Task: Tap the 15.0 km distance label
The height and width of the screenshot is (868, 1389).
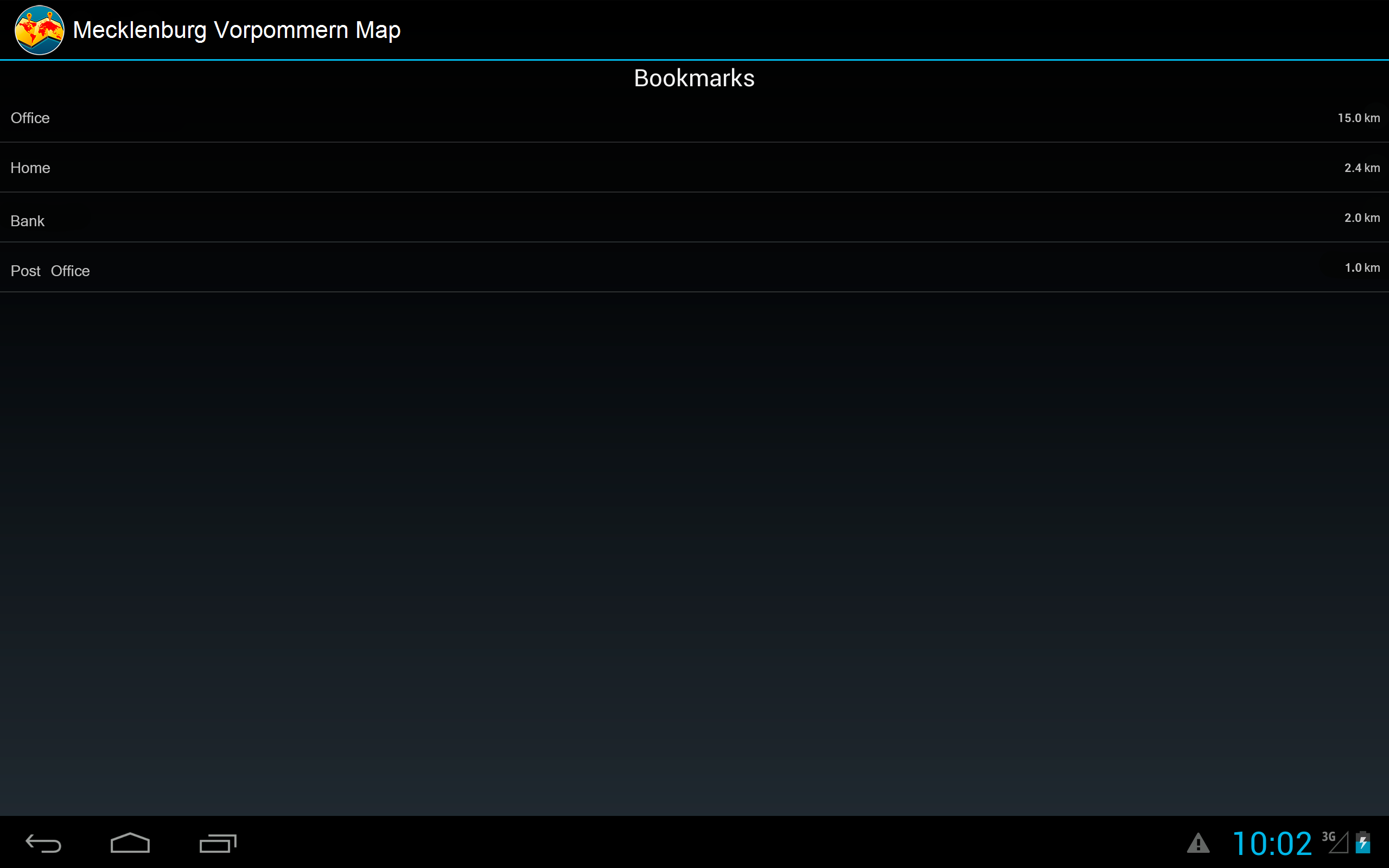Action: 1358,118
